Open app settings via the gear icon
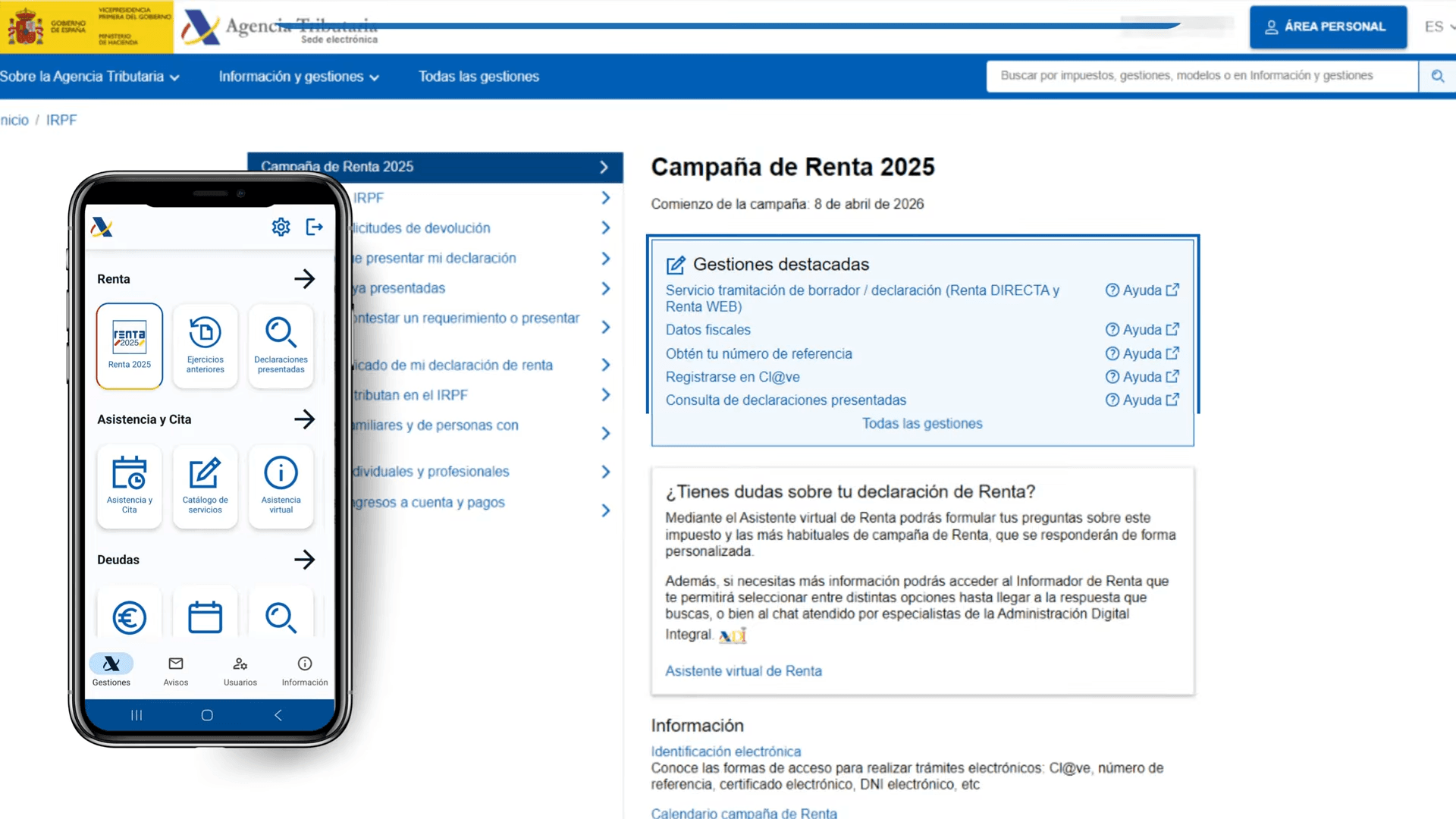The image size is (1456, 819). tap(281, 226)
